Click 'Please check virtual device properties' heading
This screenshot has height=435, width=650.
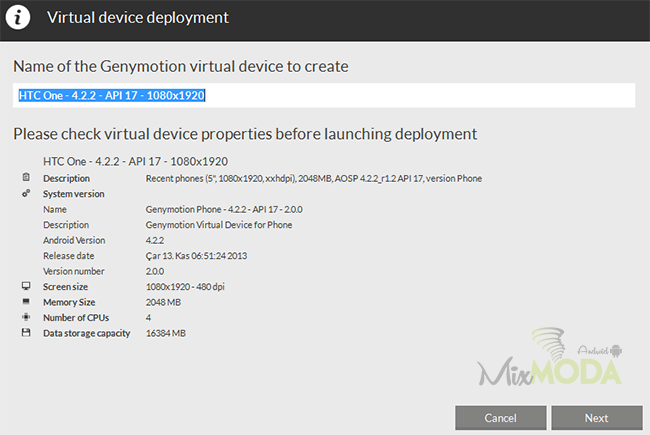coord(245,134)
